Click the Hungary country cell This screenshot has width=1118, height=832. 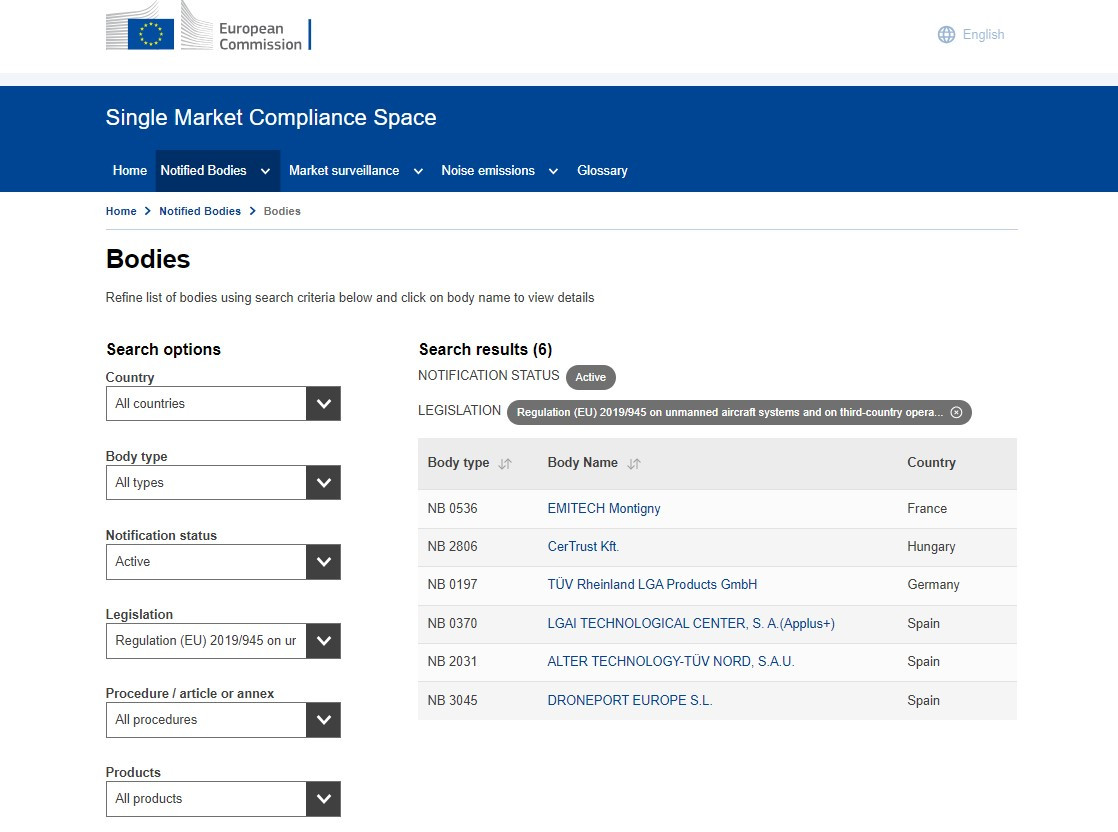931,546
